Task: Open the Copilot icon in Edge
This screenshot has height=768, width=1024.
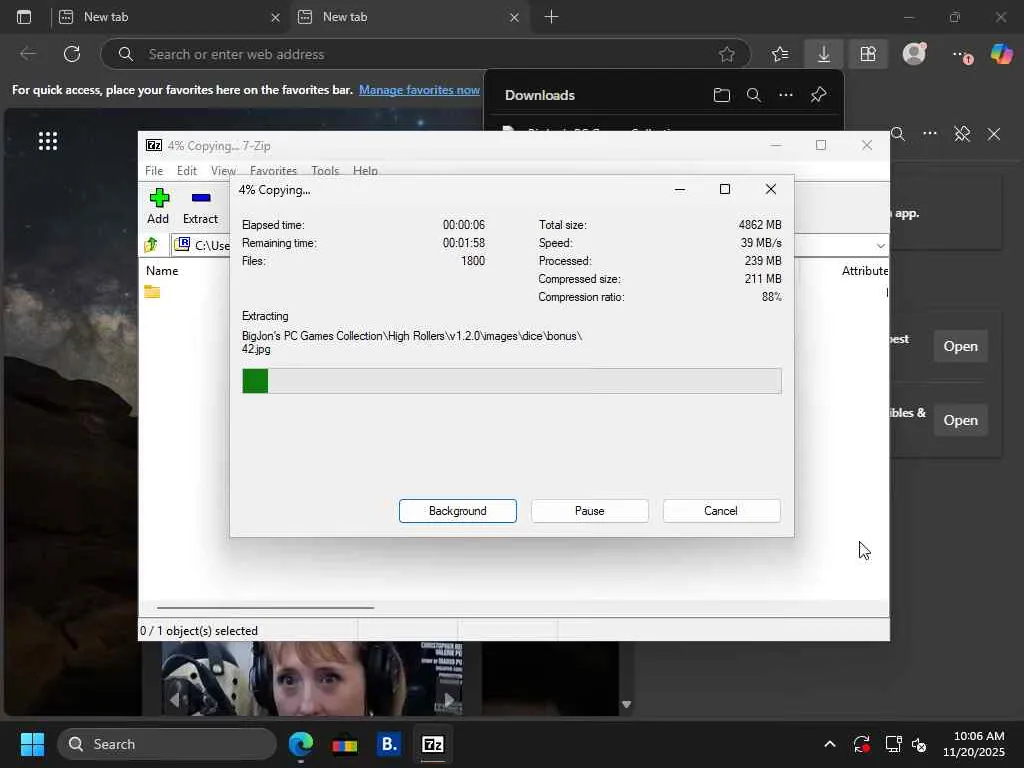Action: 1002,54
